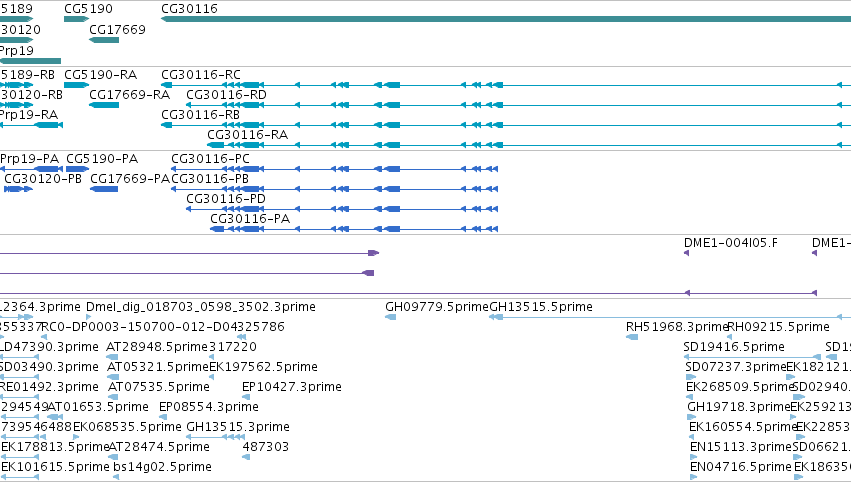Select EST EK068535.5prime
This screenshot has width=851, height=482.
(76, 437)
